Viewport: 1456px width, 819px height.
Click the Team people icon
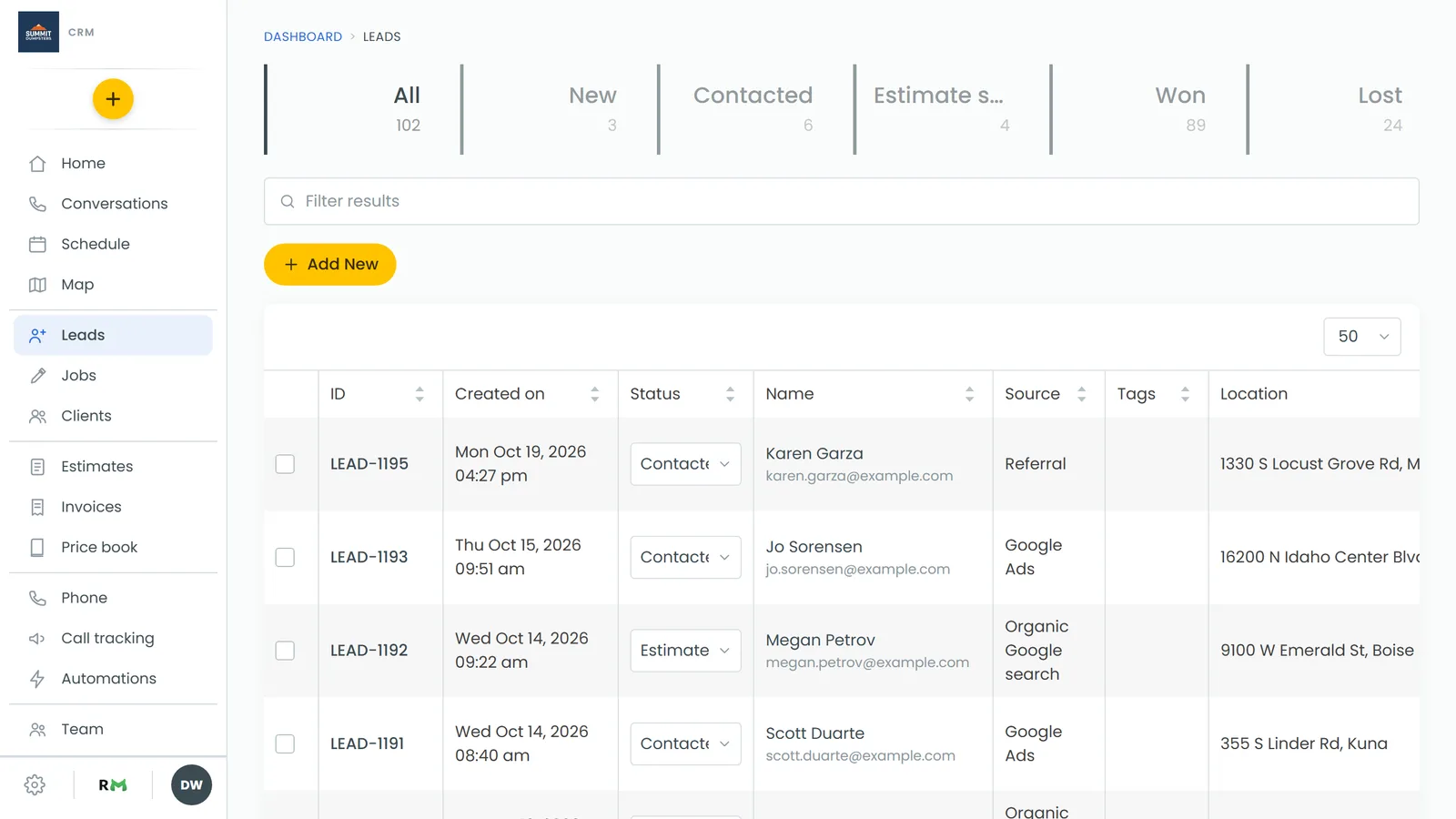pyautogui.click(x=37, y=730)
